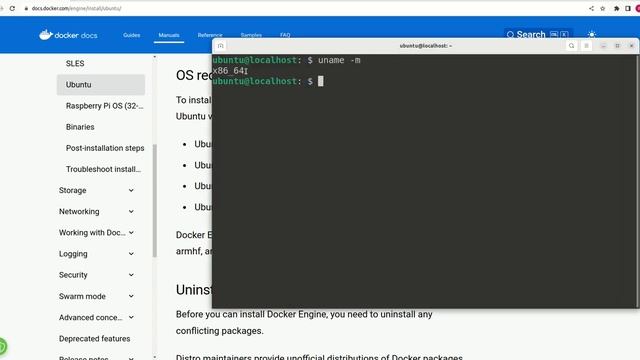This screenshot has height=360, width=640.
Task: Click the docs Search box
Action: 538,34
